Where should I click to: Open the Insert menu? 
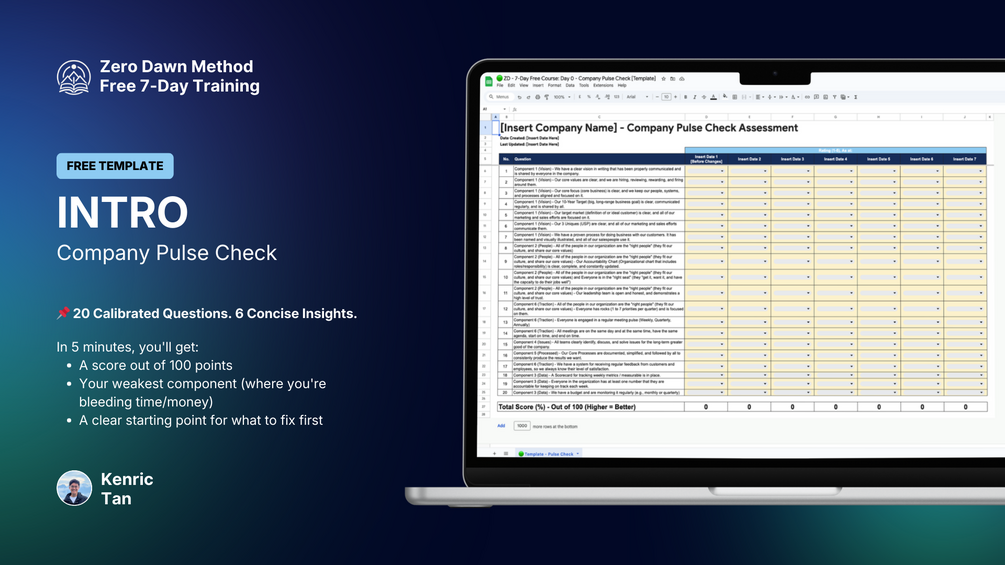[x=538, y=85]
